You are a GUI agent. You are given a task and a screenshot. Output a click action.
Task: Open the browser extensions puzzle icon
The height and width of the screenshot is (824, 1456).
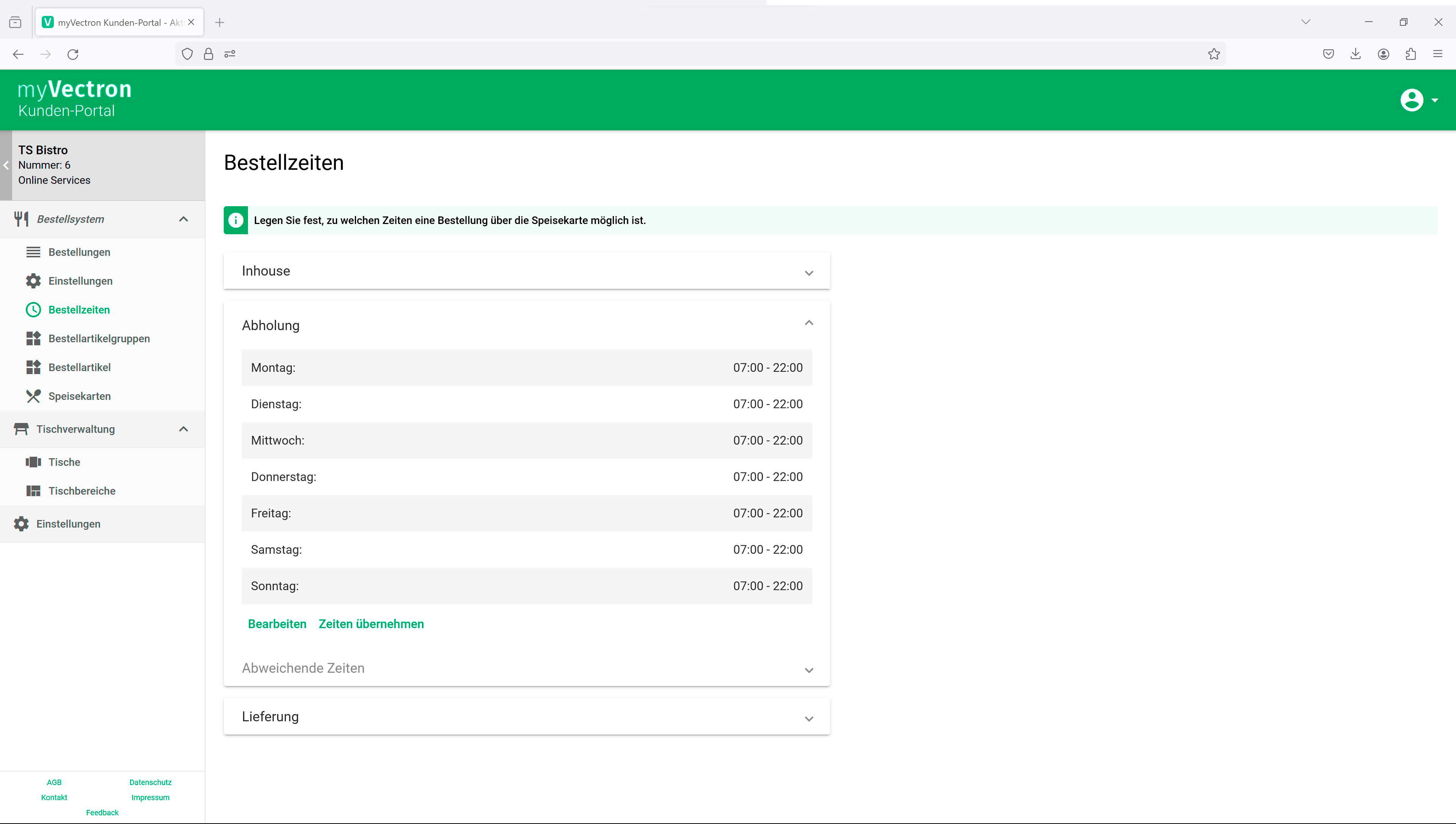pyautogui.click(x=1410, y=54)
